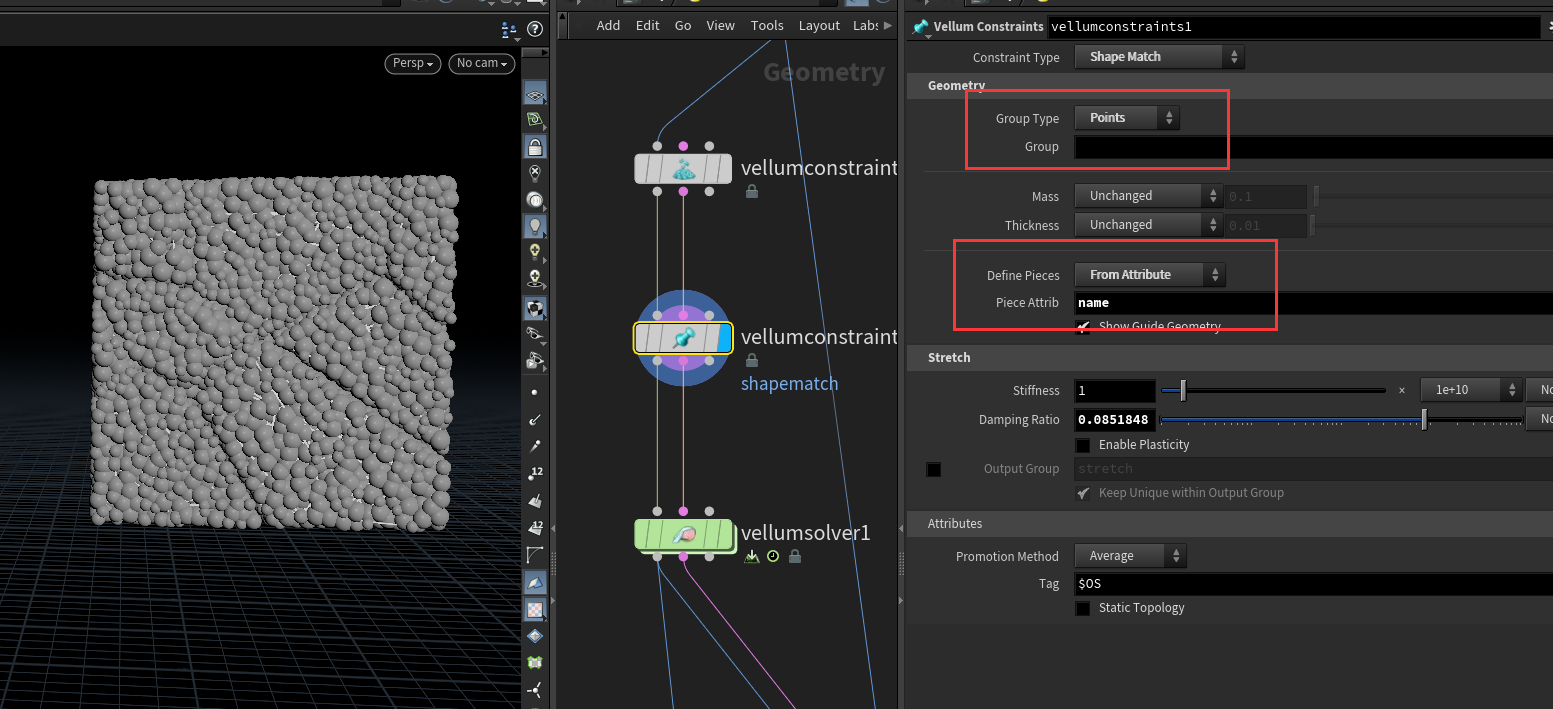Screen dimensions: 1553x709
Task: Edit the node name field vellumconstraints1
Action: [x=1293, y=27]
